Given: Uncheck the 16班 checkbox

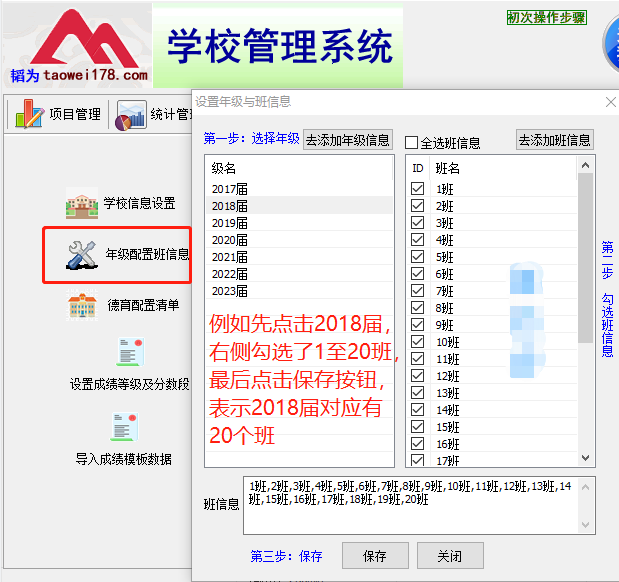Looking at the screenshot, I should (417, 443).
